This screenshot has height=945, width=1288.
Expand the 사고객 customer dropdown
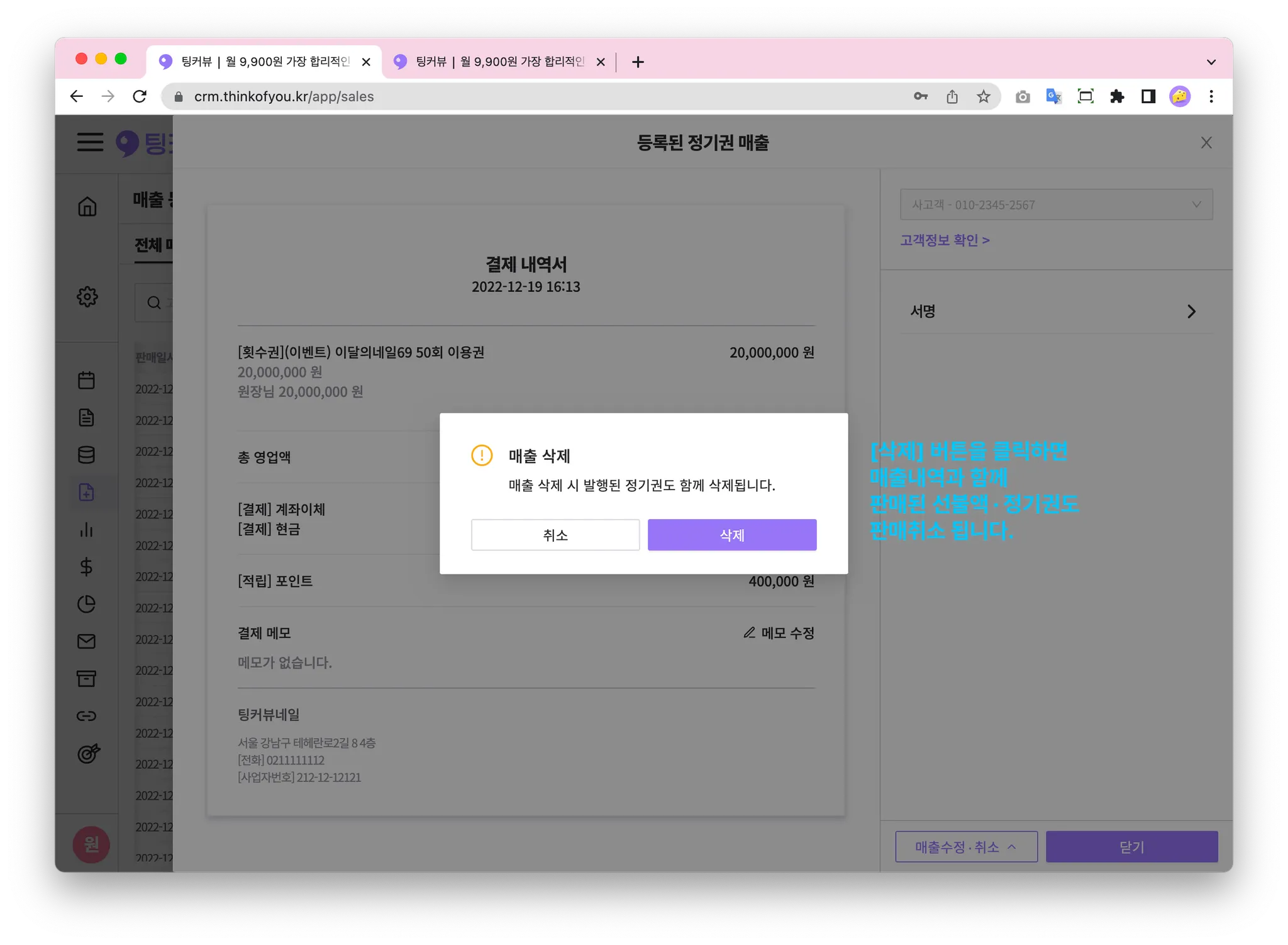1056,204
